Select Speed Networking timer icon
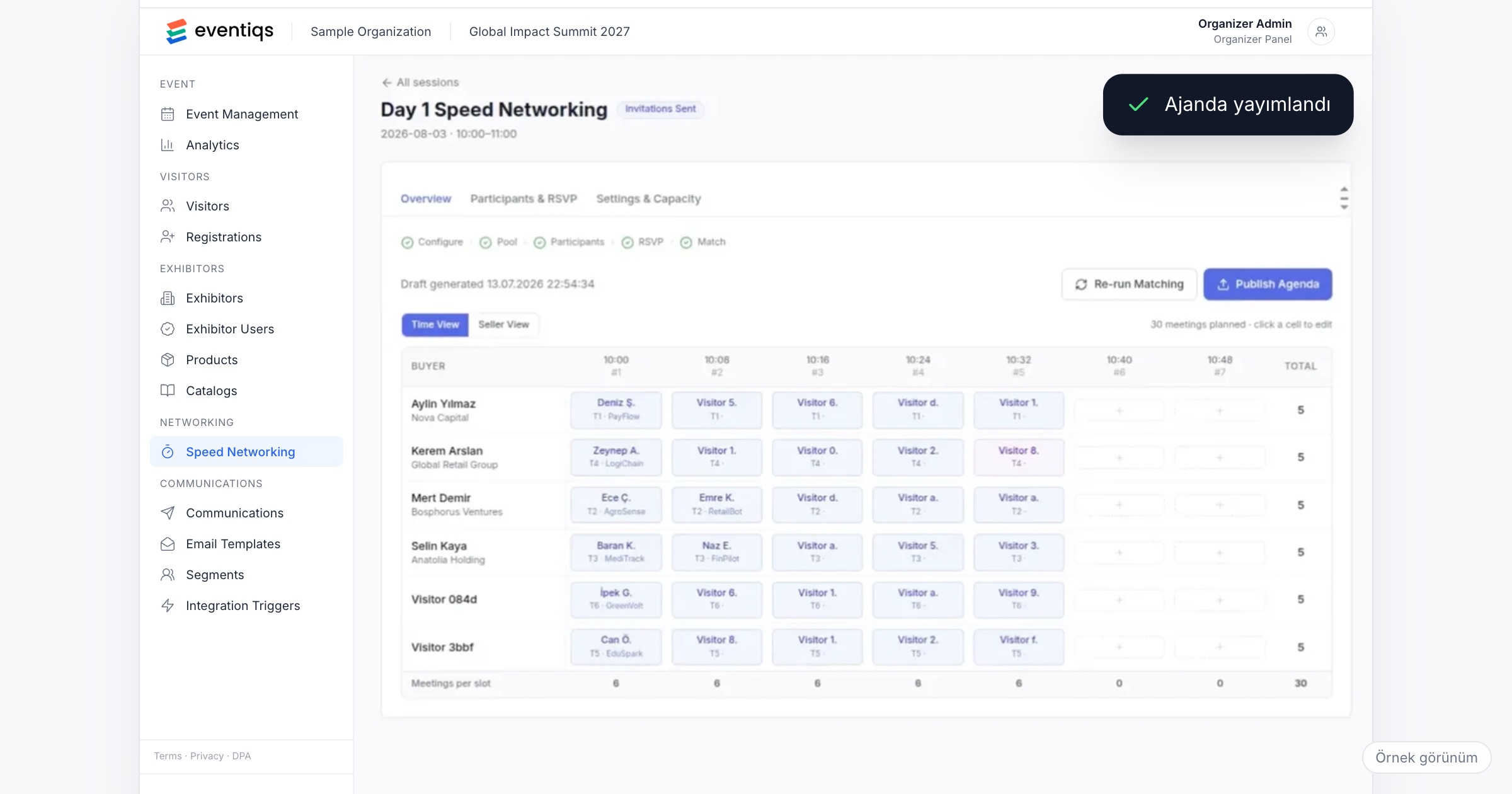Screen dimensions: 1512x794 click(168, 452)
